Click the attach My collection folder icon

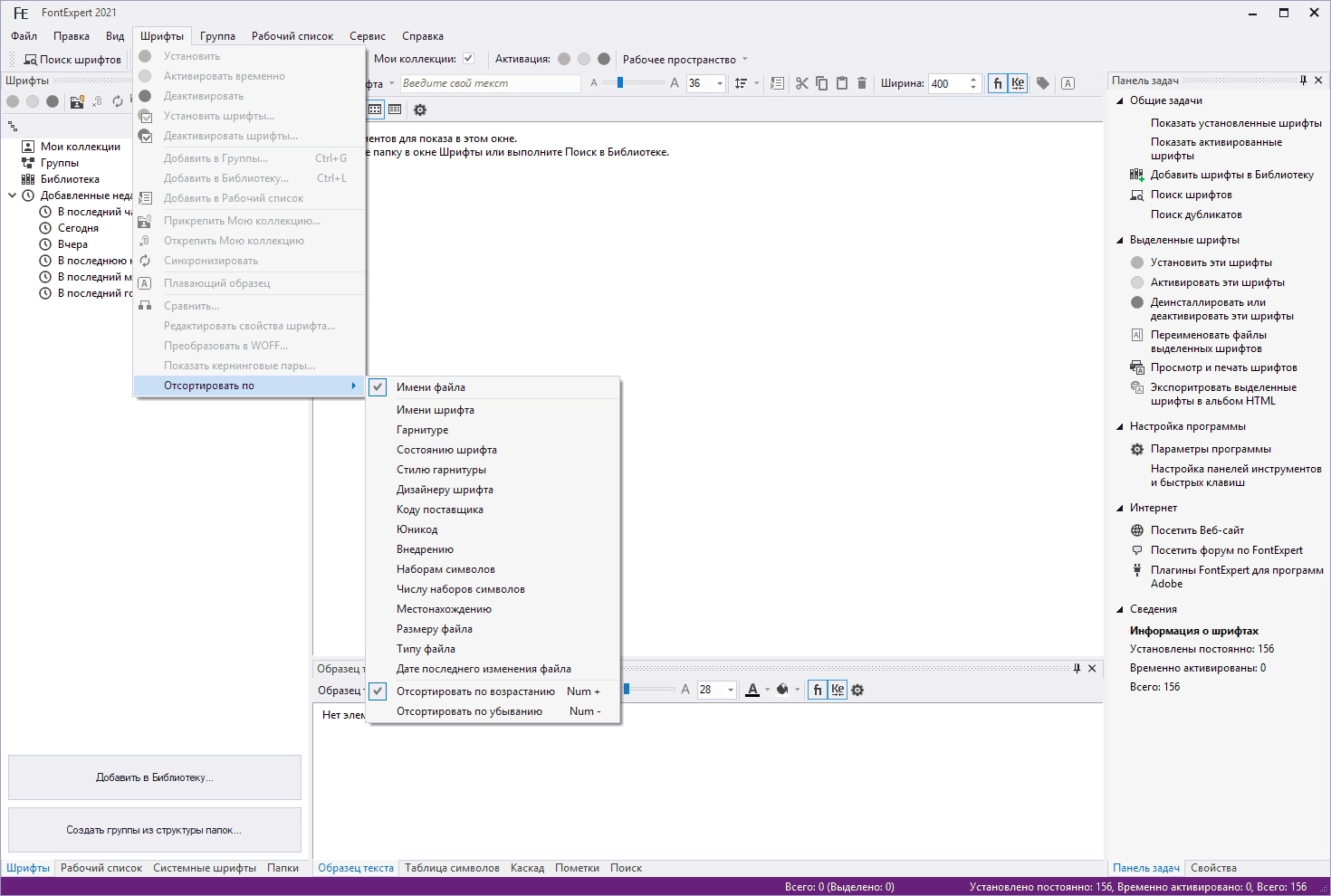tap(77, 101)
